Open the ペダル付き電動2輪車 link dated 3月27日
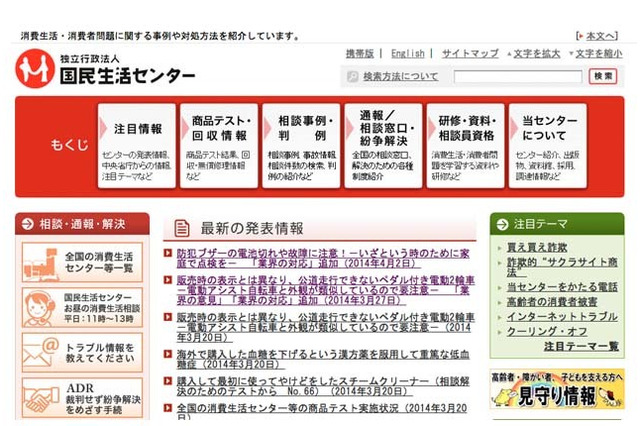This screenshot has height=426, width=640. point(325,290)
